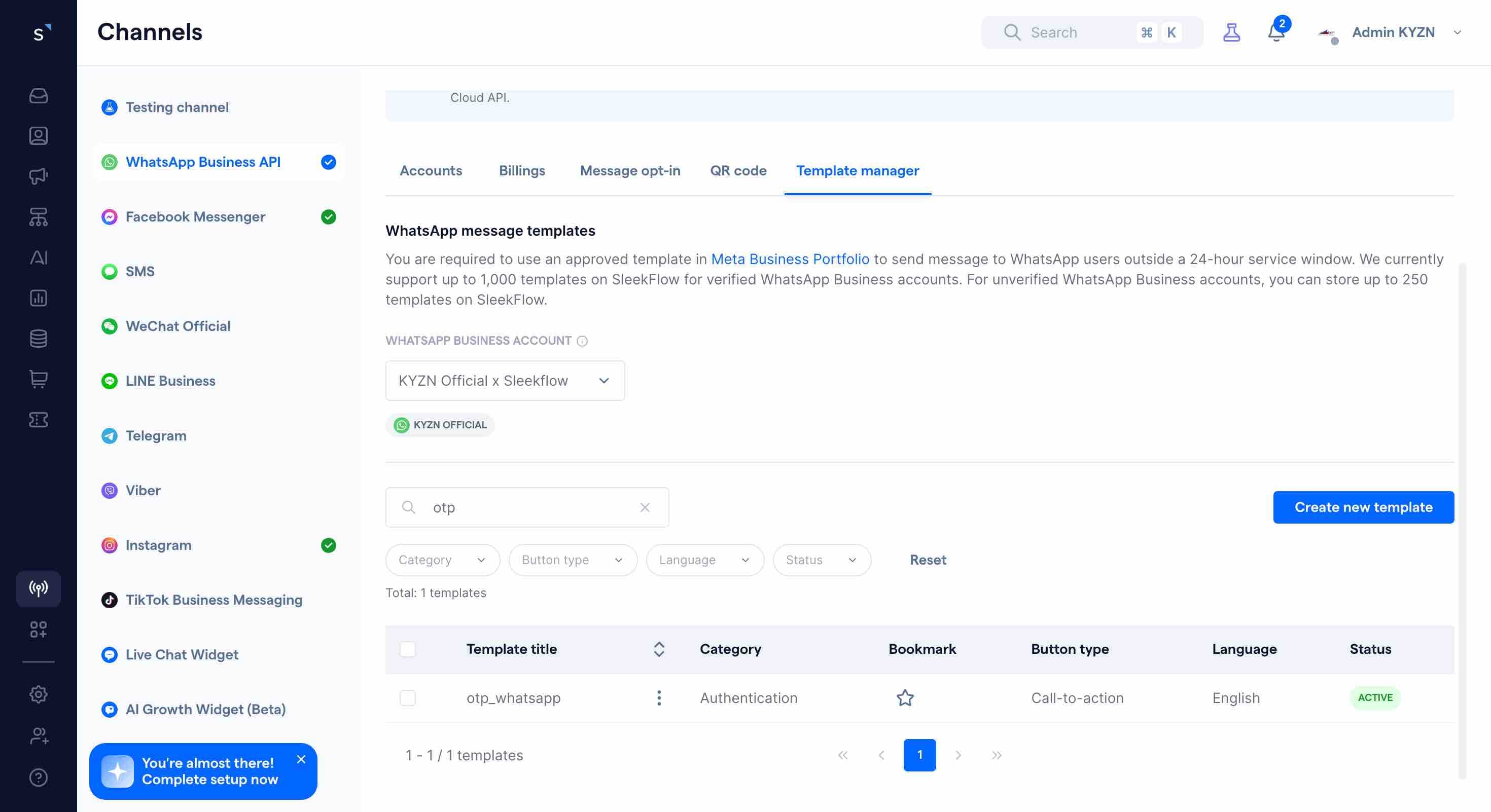Screen dimensions: 1491x812
Task: Check the select-all templates checkbox
Action: (x=407, y=649)
